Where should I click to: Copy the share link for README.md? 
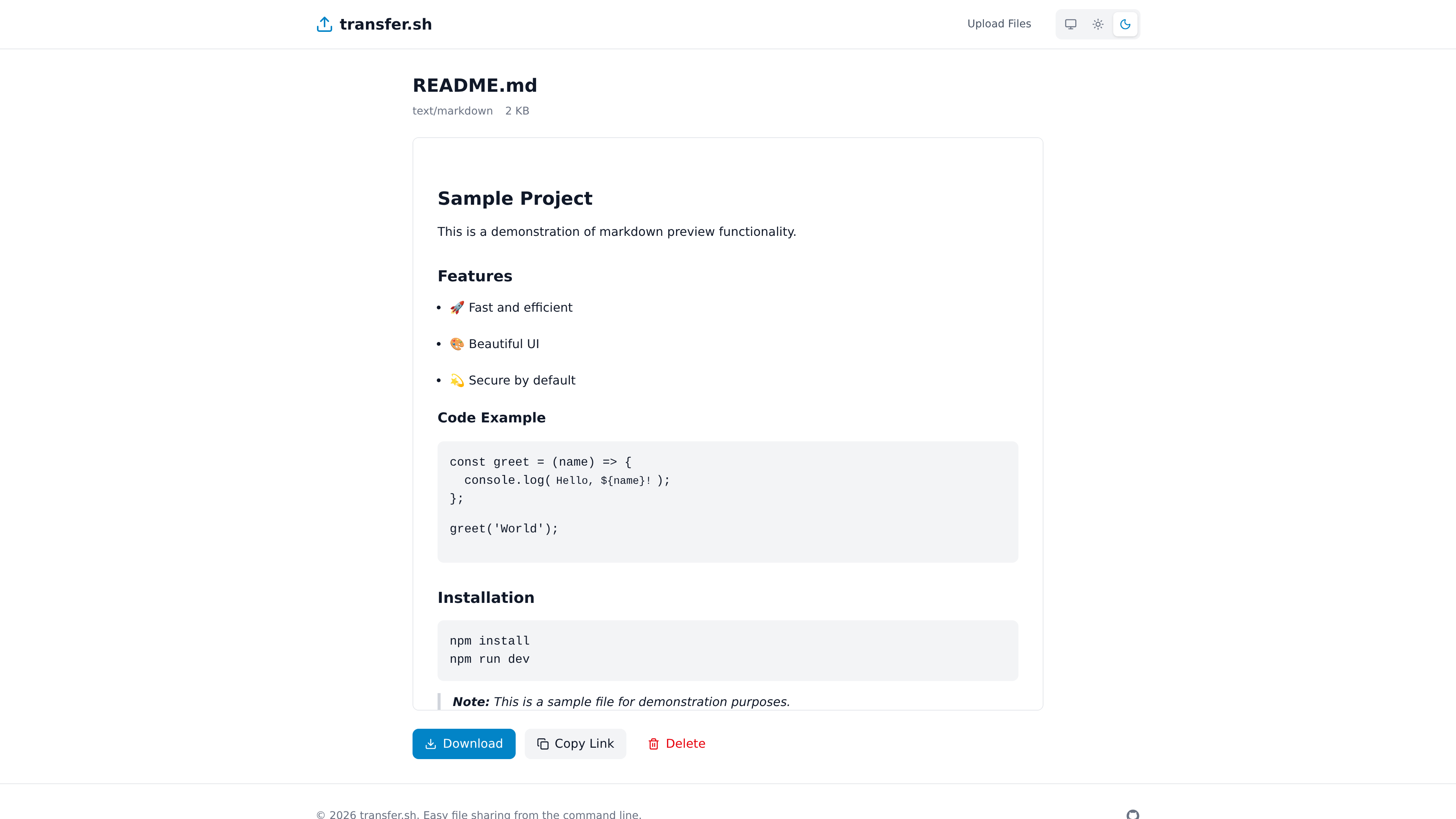(576, 743)
